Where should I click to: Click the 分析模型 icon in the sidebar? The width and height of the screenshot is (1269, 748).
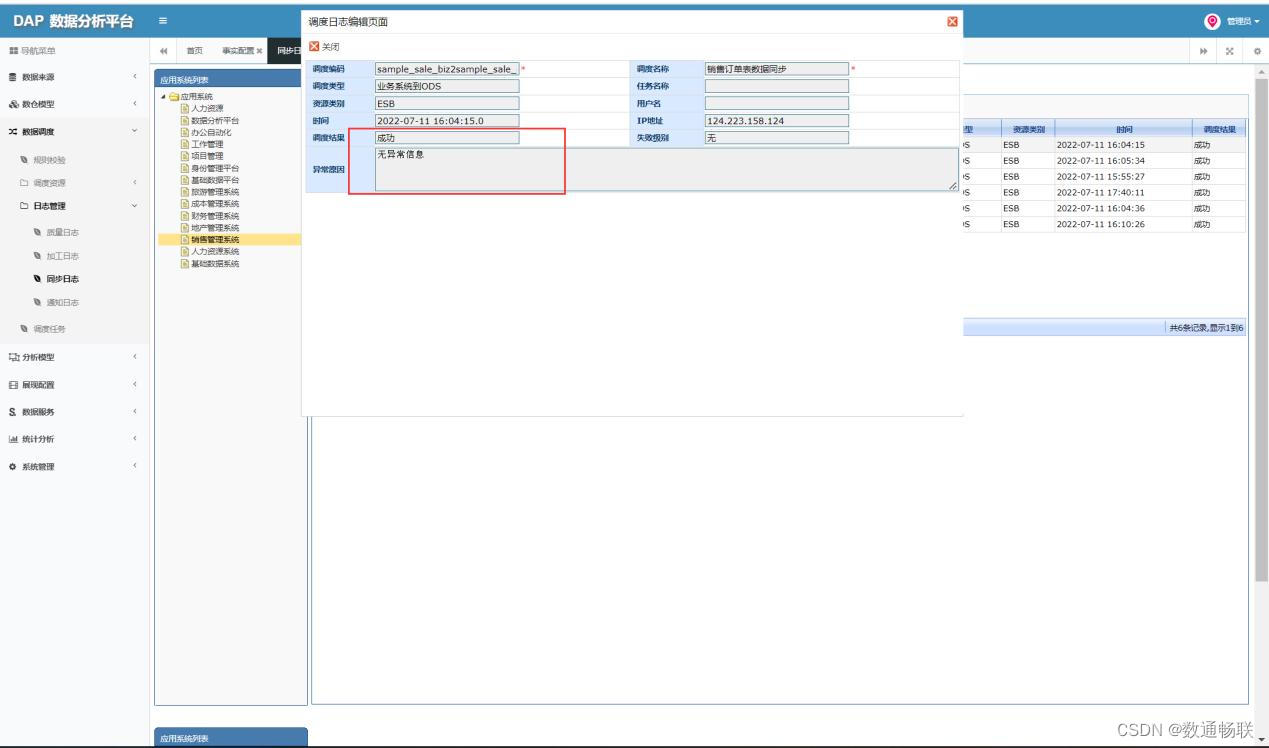point(13,357)
